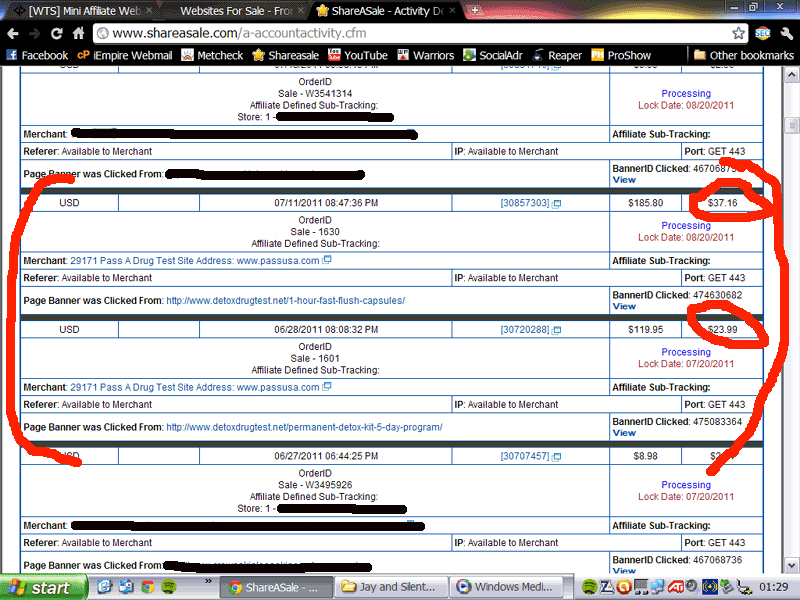This screenshot has width=800, height=600.
Task: Click the 06/27/2011 06:44:25 PM date
Action: pos(326,456)
